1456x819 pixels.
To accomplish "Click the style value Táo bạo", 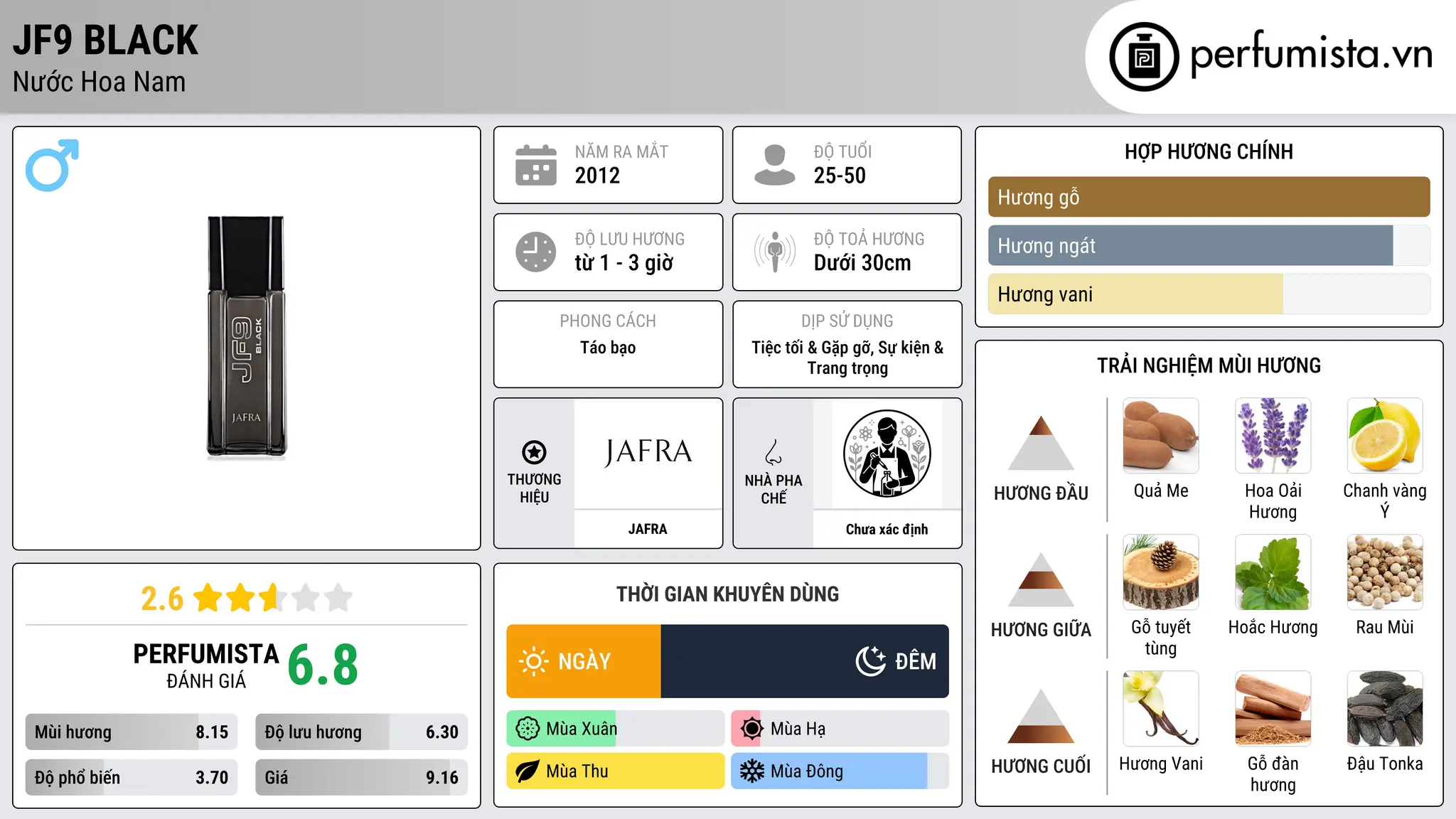I will point(608,348).
